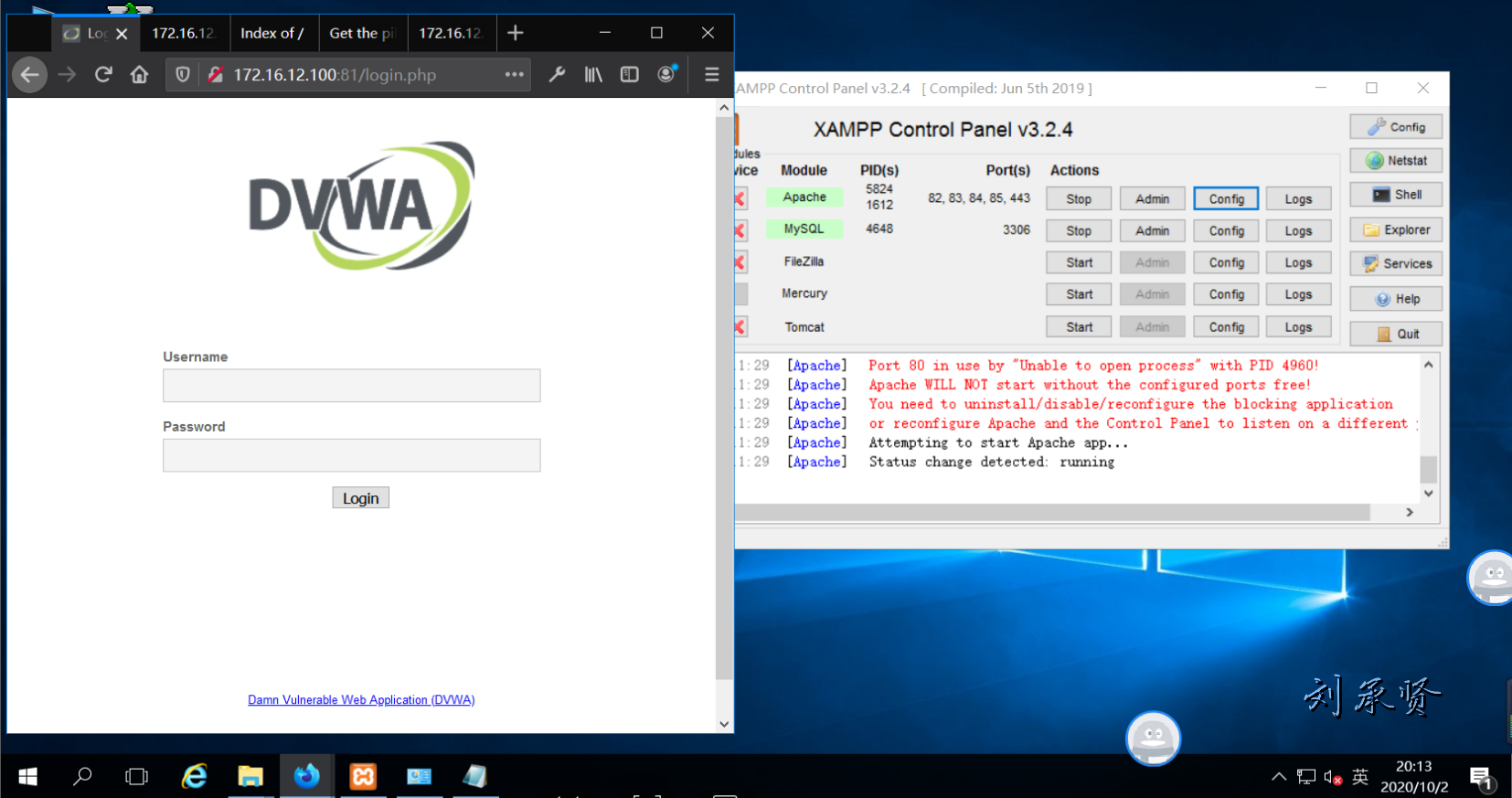Open MySQL Admin
Screen dimensions: 1512x798
(x=1153, y=231)
